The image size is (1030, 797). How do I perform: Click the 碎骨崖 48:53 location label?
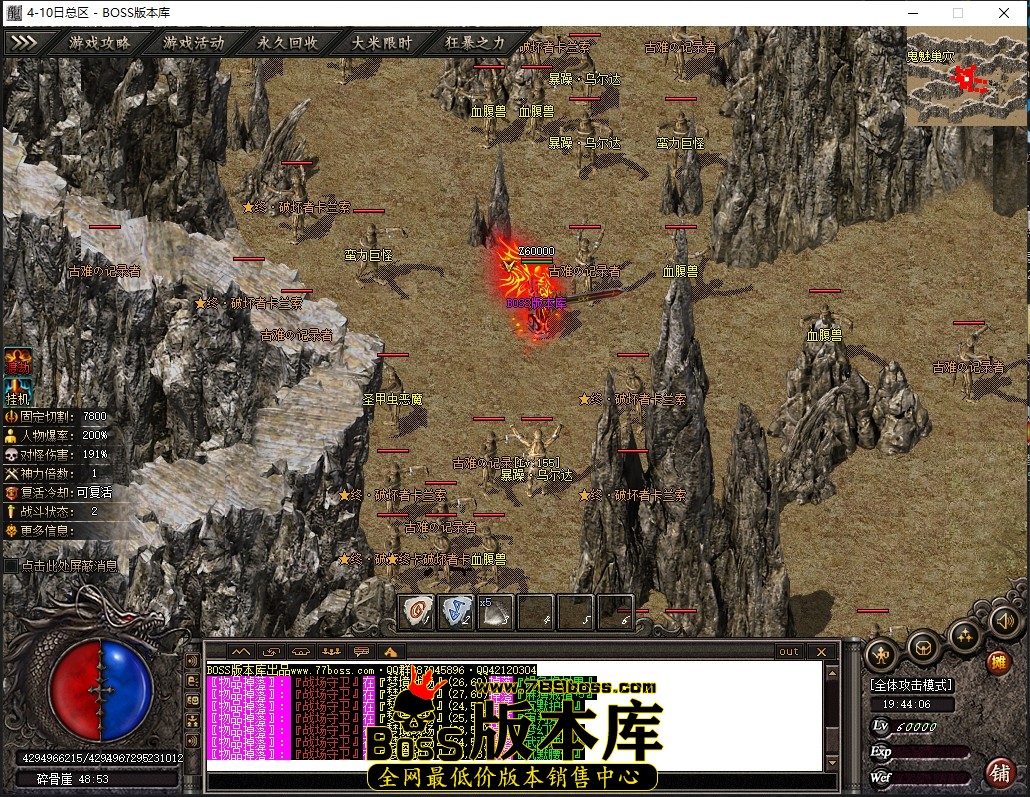pyautogui.click(x=72, y=779)
